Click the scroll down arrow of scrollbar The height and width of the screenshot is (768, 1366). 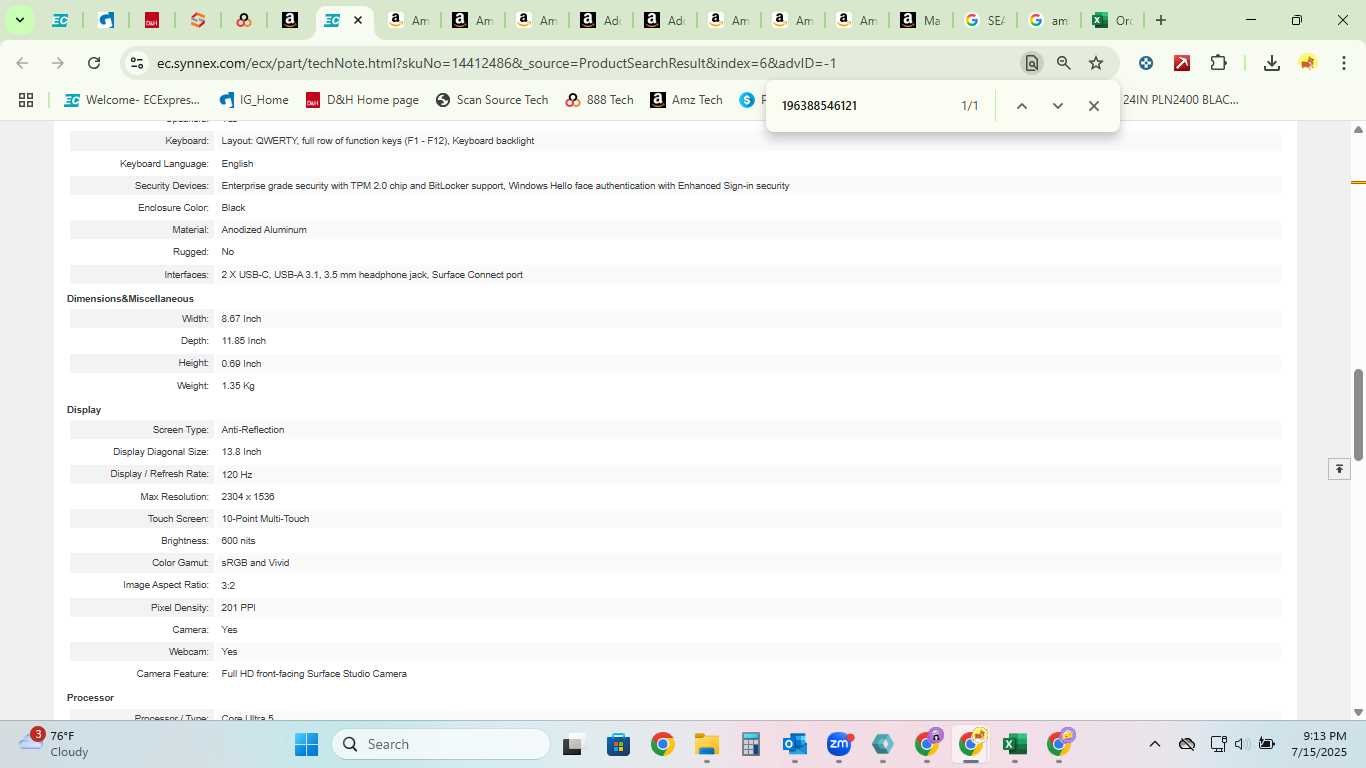click(x=1358, y=712)
